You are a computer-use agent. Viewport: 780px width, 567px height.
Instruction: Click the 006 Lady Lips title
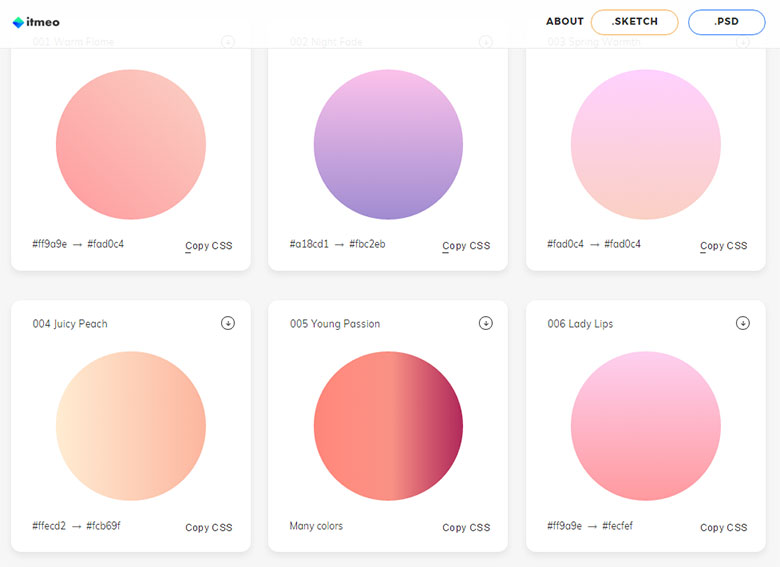[580, 324]
